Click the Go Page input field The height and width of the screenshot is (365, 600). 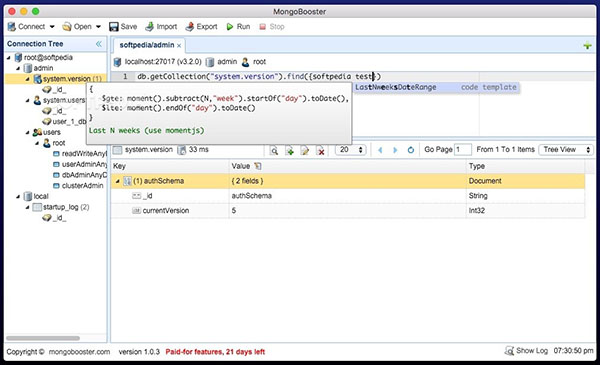pyautogui.click(x=462, y=150)
